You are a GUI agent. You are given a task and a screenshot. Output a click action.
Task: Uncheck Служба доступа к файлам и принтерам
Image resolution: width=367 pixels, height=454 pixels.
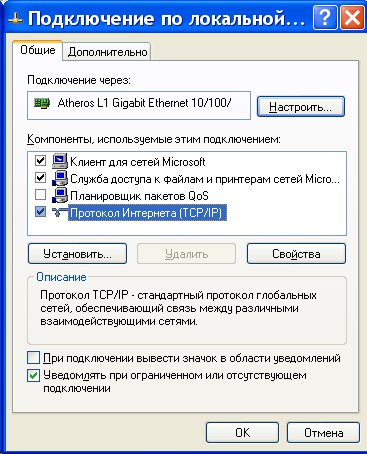tap(40, 178)
